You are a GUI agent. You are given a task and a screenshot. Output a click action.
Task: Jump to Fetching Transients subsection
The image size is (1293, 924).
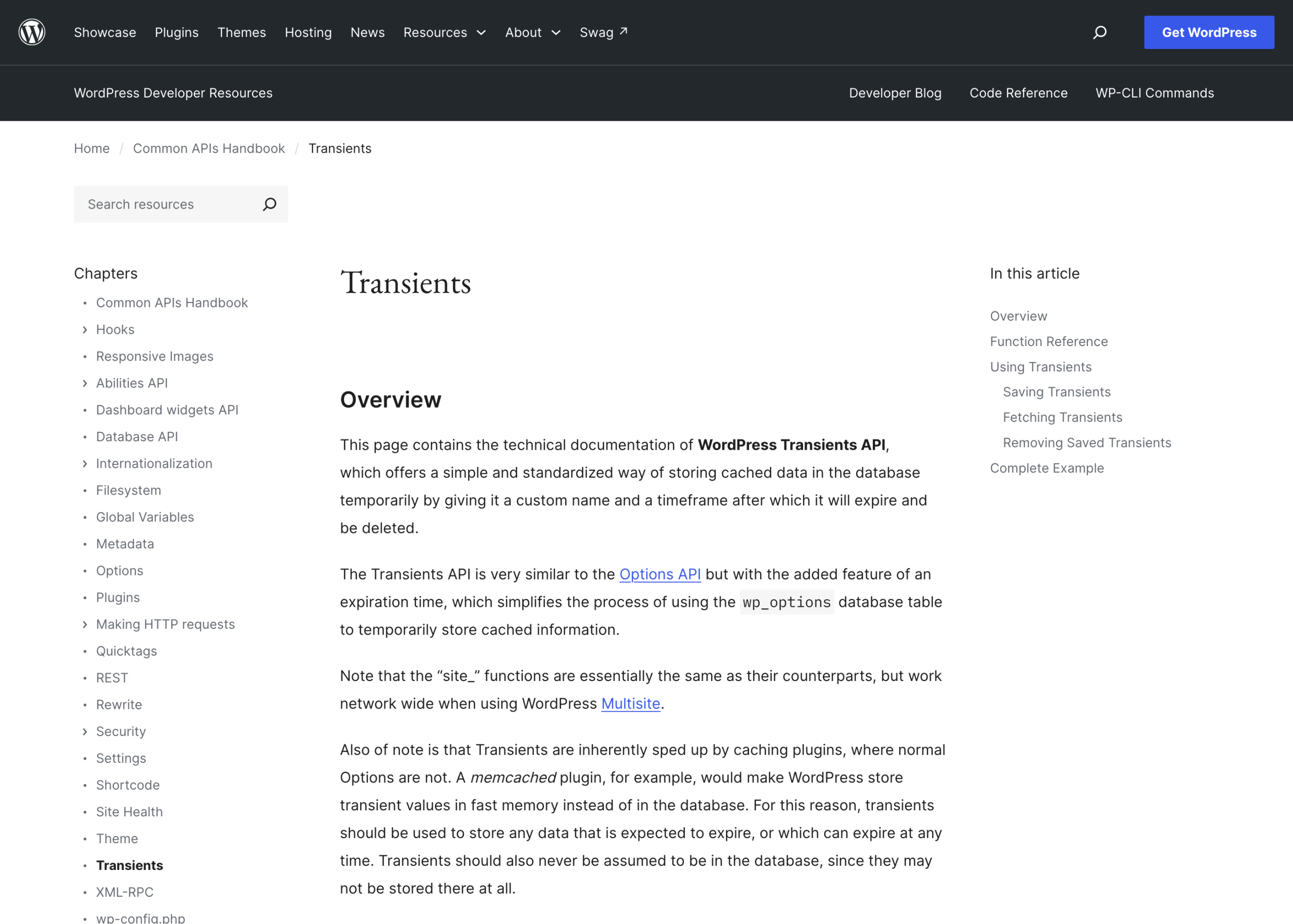(x=1062, y=418)
